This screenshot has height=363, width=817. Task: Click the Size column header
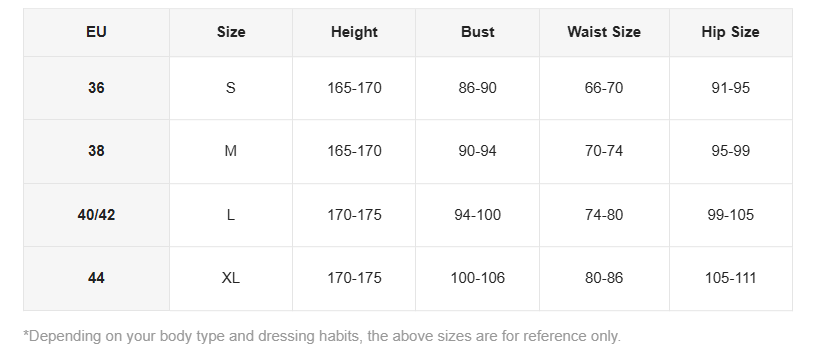click(x=231, y=32)
